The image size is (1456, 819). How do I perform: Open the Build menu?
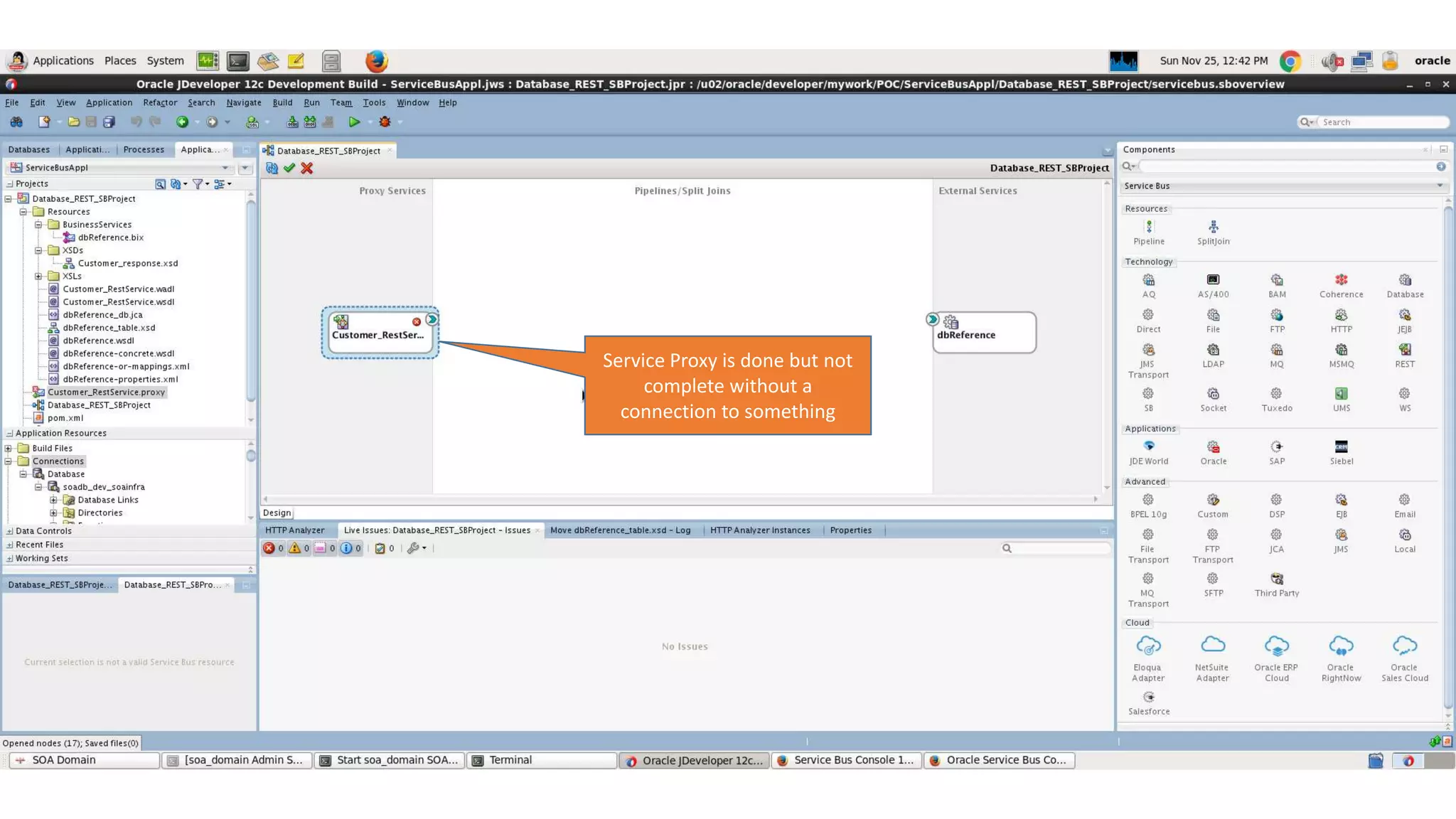[x=282, y=102]
